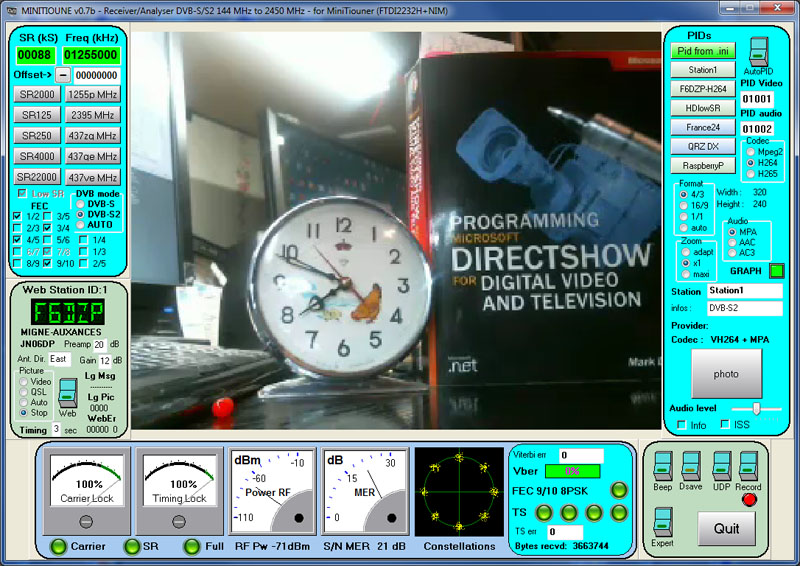Viewport: 800px width, 566px height.
Task: Click the Preamp dB field
Action: click(99, 344)
